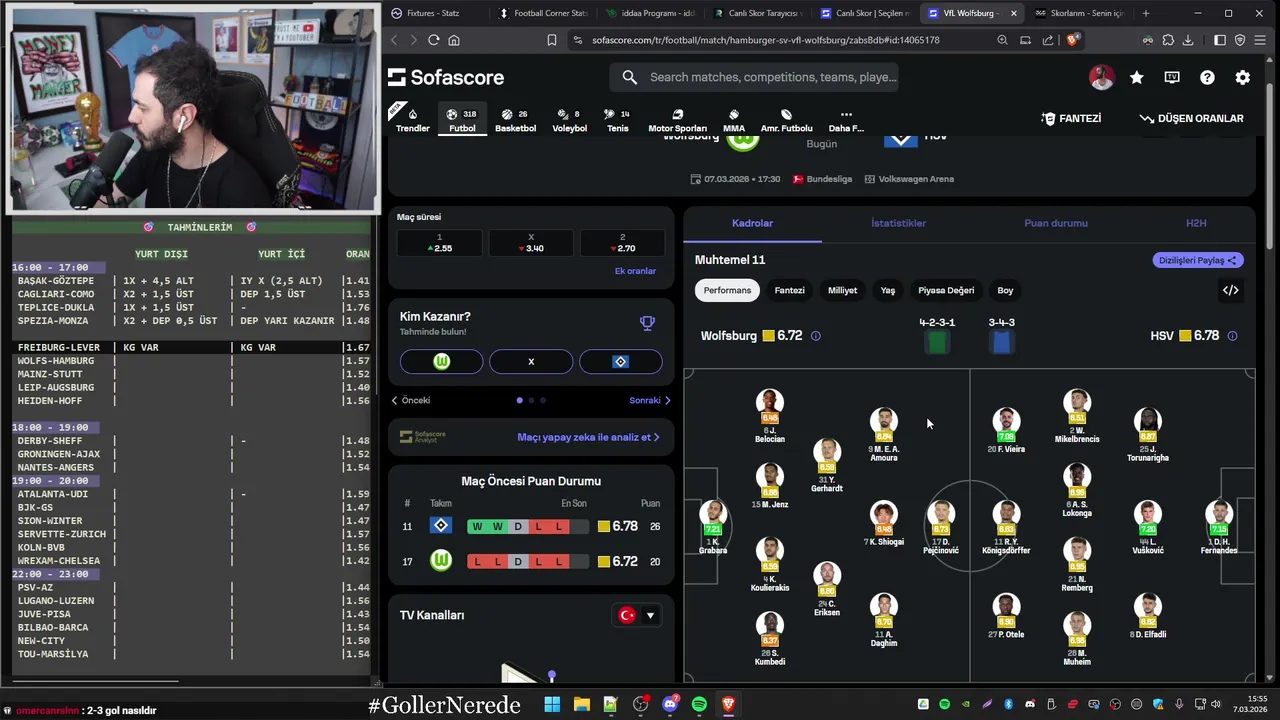Open Sofascore help question icon
This screenshot has width=1280, height=720.
pos(1207,77)
